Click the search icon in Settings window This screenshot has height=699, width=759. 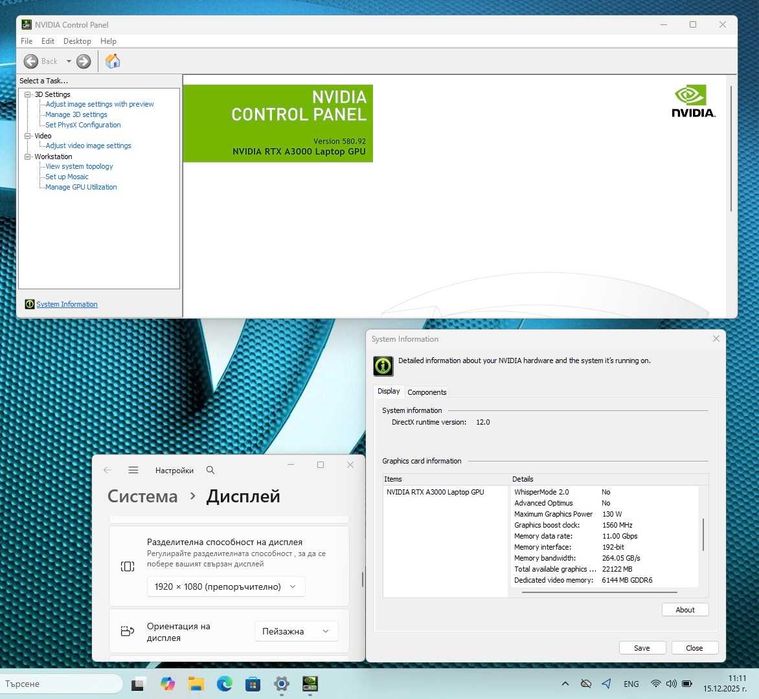point(210,470)
